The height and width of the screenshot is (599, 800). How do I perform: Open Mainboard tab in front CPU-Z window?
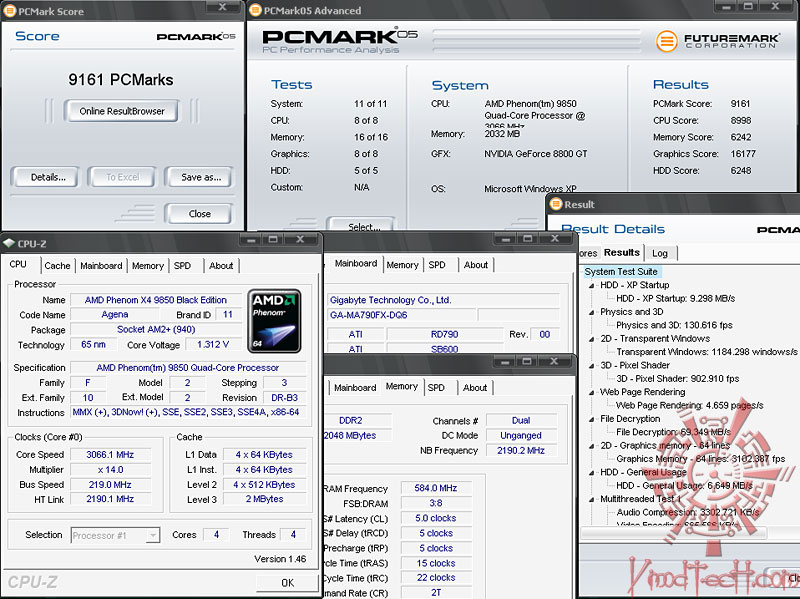(101, 265)
